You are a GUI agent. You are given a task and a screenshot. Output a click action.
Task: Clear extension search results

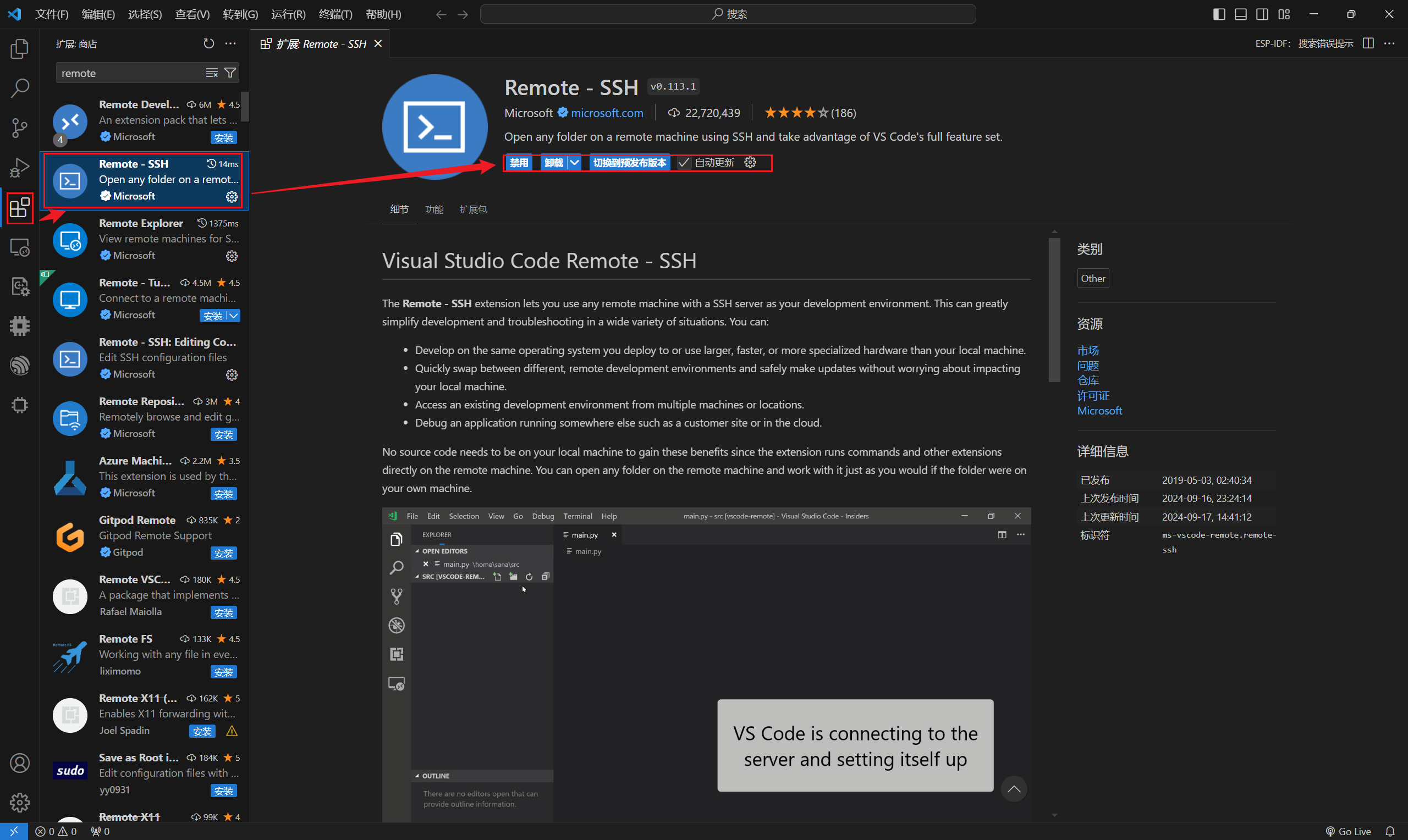(x=212, y=73)
